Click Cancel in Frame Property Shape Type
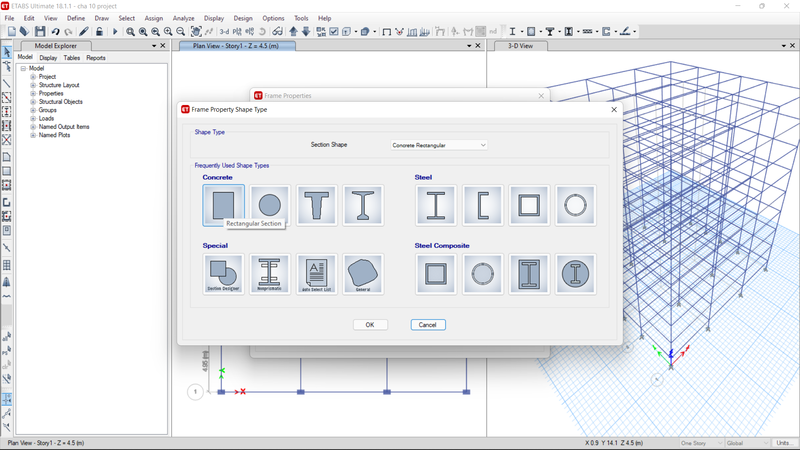Screen dimensions: 800x450 (428, 325)
